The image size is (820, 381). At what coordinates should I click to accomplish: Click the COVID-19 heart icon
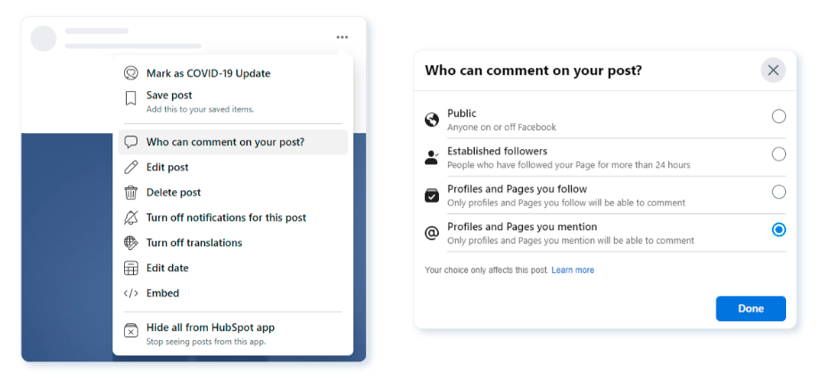pos(131,73)
